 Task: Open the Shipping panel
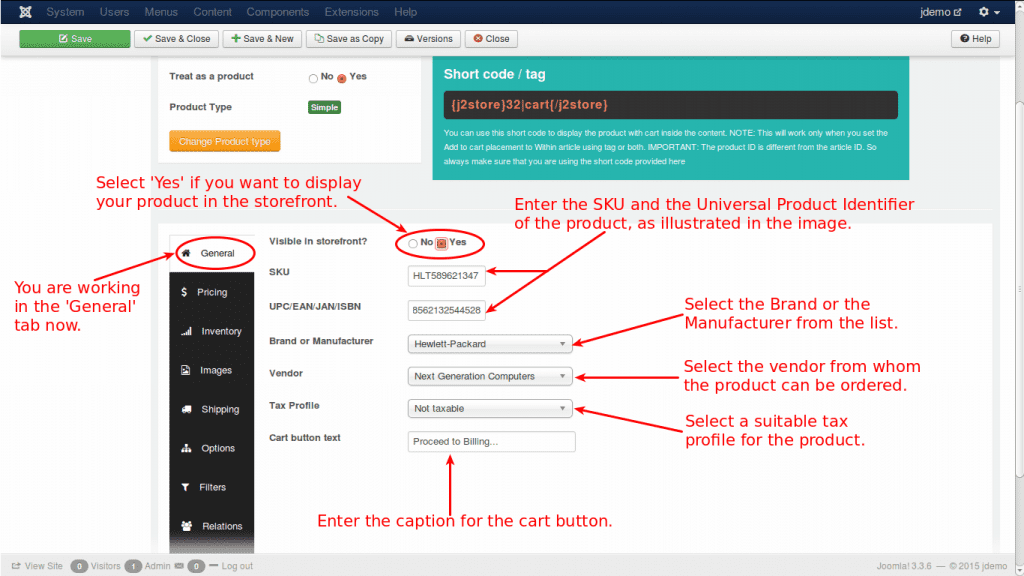(x=211, y=408)
